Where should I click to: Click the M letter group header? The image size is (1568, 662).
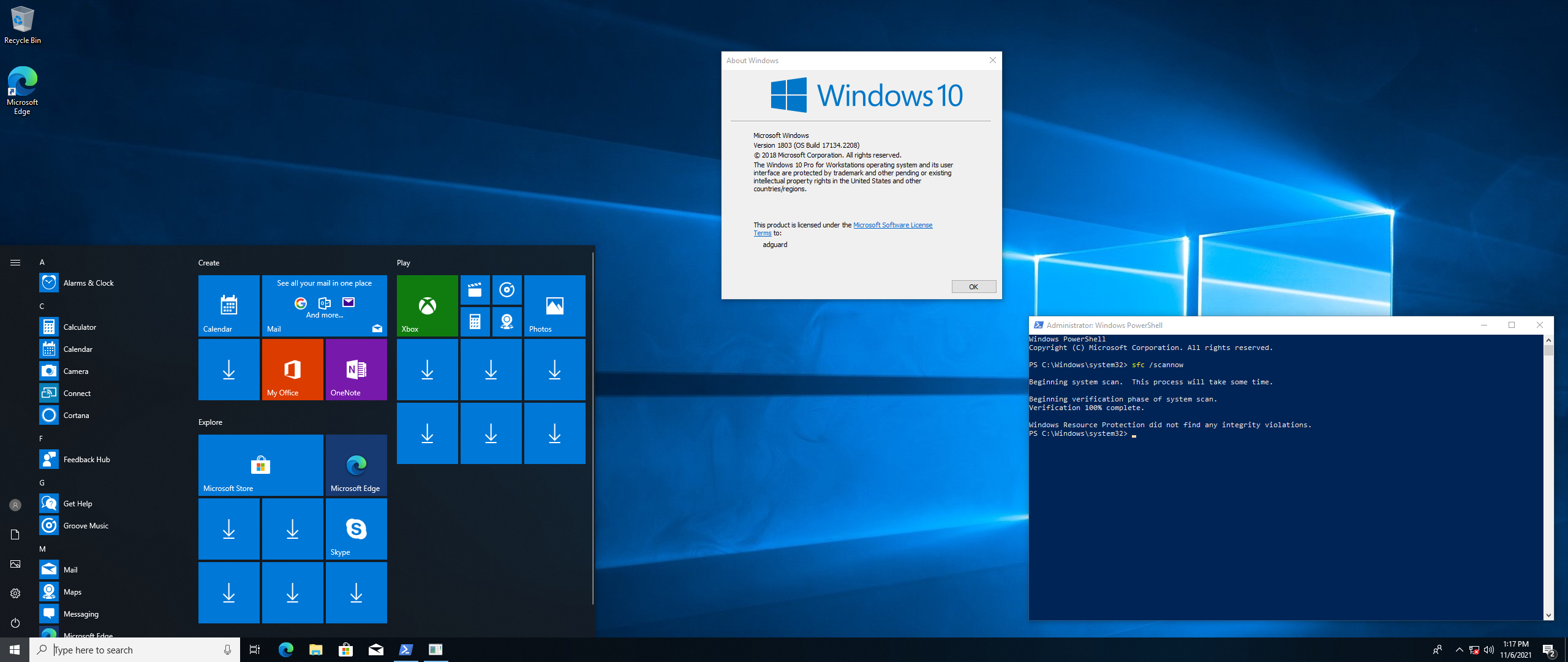pyautogui.click(x=43, y=549)
